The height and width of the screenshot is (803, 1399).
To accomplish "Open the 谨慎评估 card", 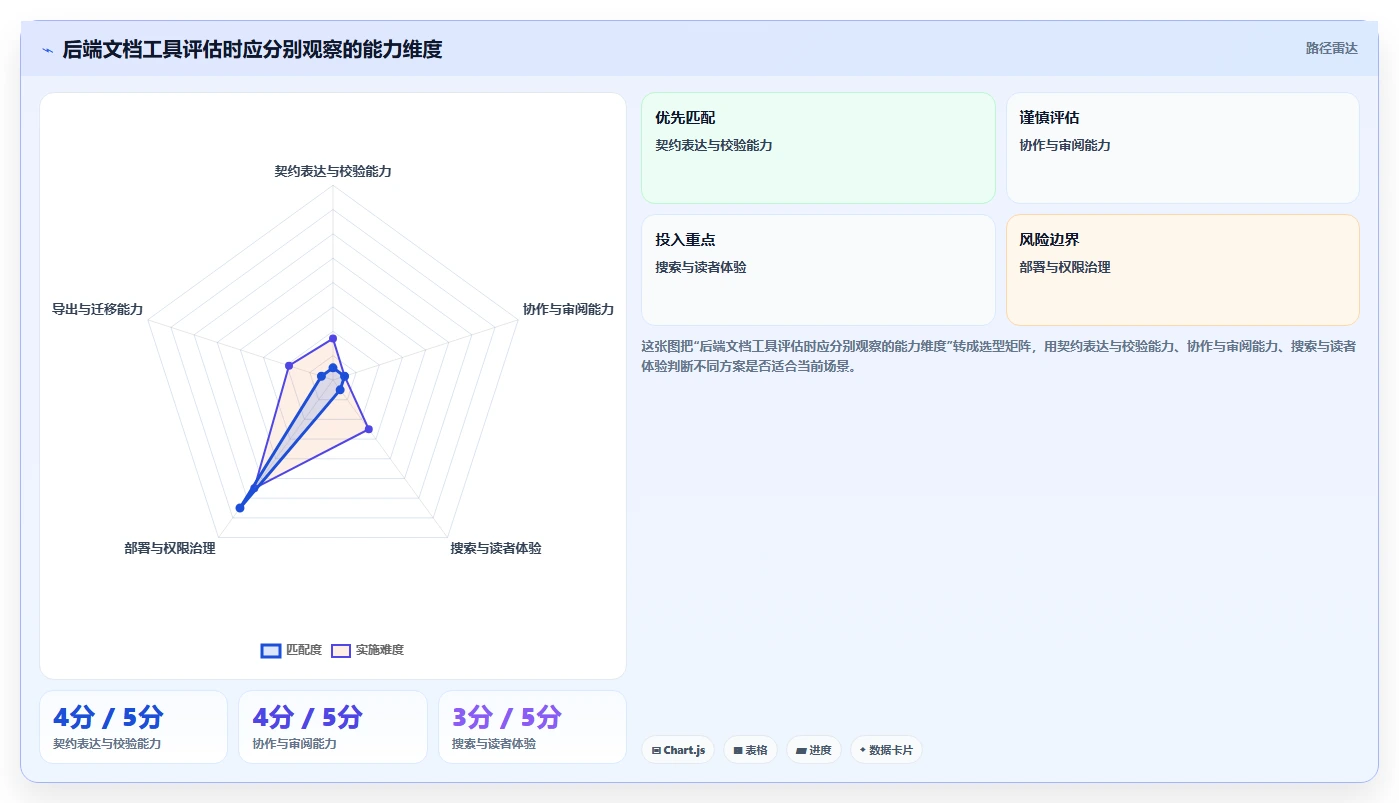I will pos(1182,148).
